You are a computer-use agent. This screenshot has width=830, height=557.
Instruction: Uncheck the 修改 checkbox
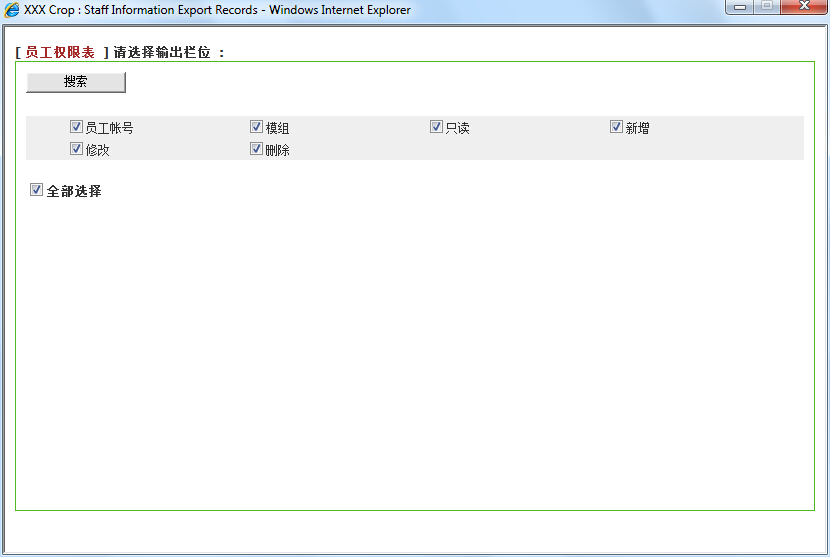76,149
